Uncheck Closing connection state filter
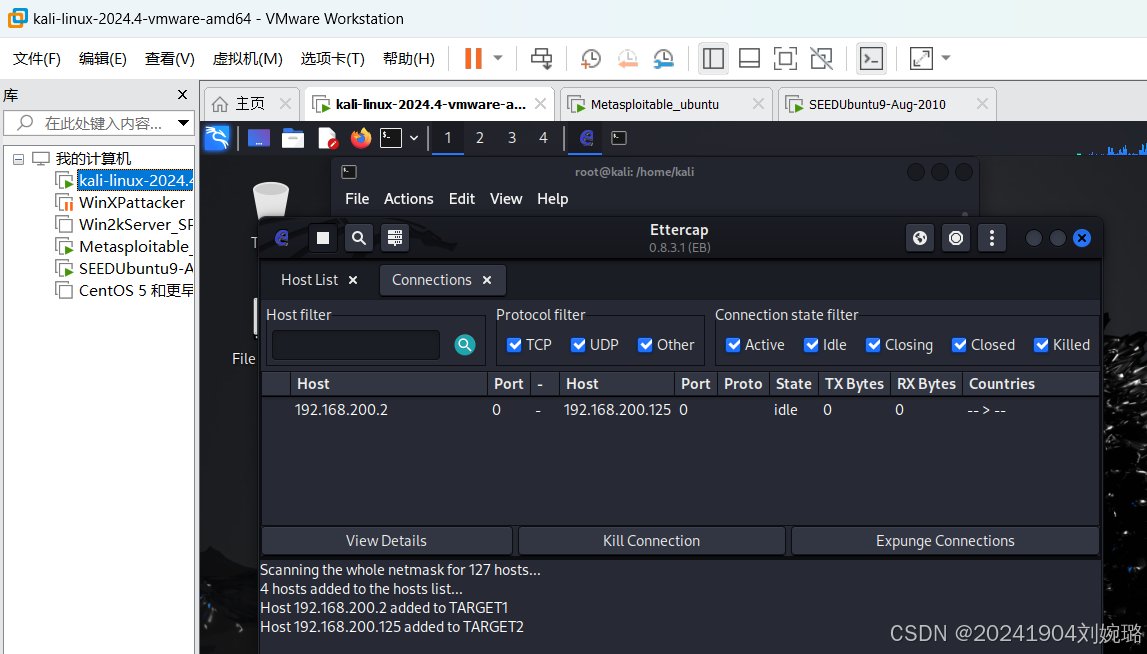This screenshot has height=654, width=1147. tap(873, 345)
